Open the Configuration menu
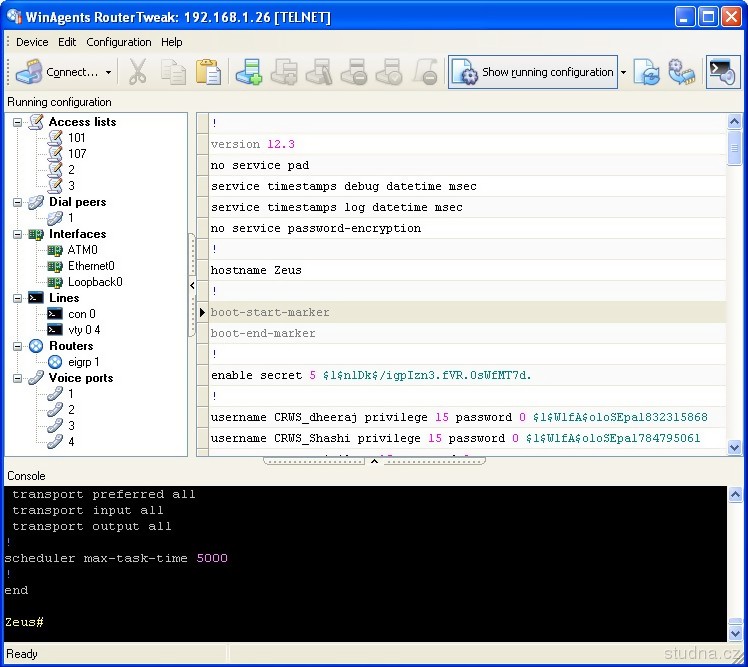The height and width of the screenshot is (667, 748). pos(118,42)
